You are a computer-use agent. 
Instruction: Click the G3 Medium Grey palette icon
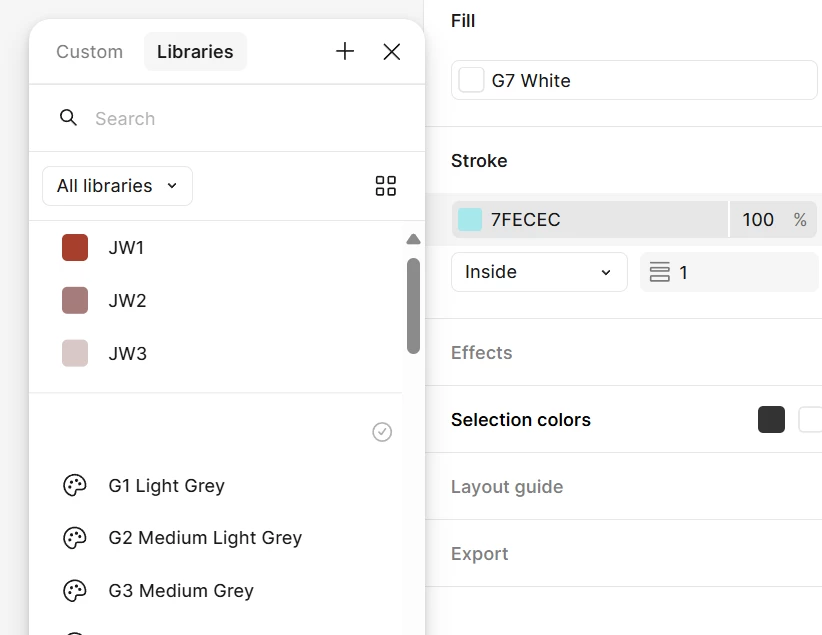(75, 591)
